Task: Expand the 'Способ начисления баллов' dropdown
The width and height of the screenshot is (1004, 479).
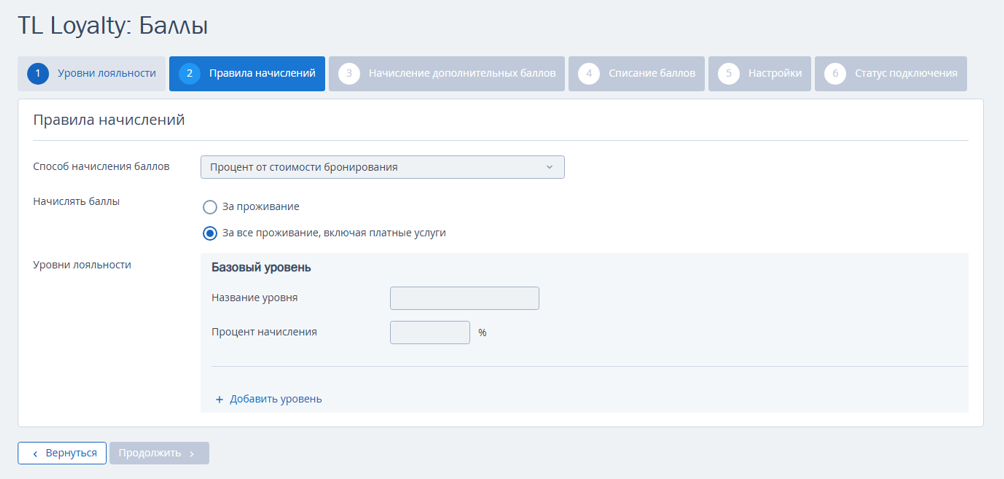Action: point(382,167)
